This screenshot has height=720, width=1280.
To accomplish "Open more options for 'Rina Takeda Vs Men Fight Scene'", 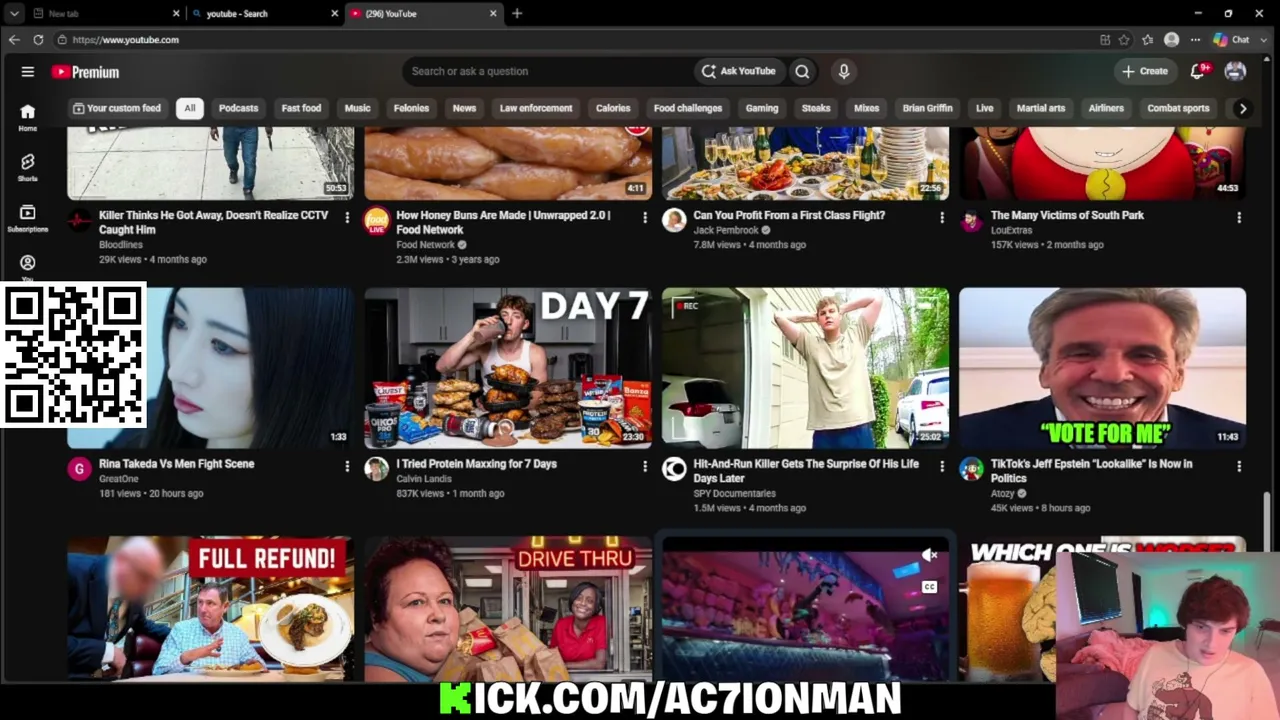I will tap(347, 466).
